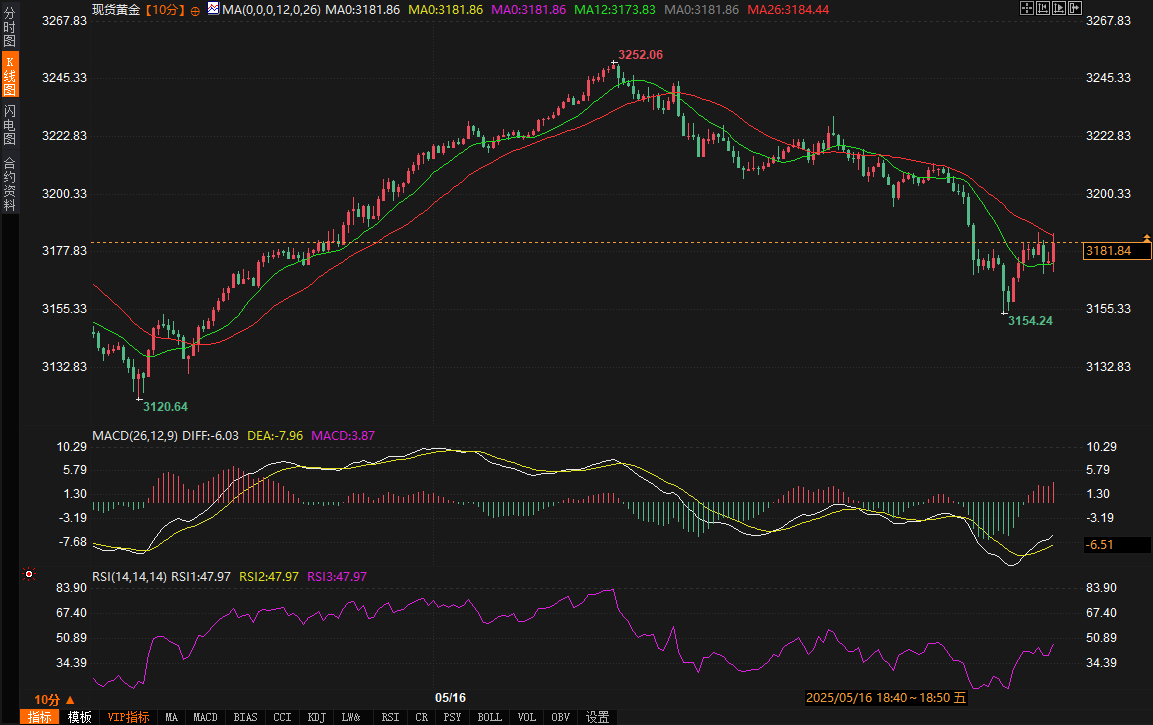Screen dimensions: 1153x725
Task: Click the -6.51 MACD value tag on right axis
Action: point(1117,545)
